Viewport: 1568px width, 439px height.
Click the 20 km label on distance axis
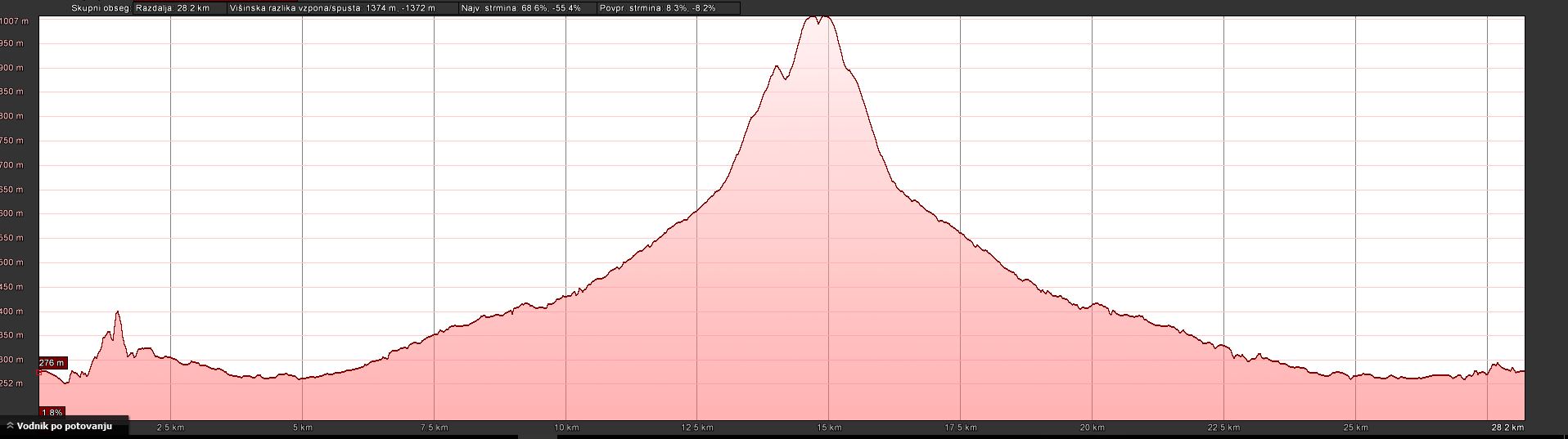pos(1093,428)
